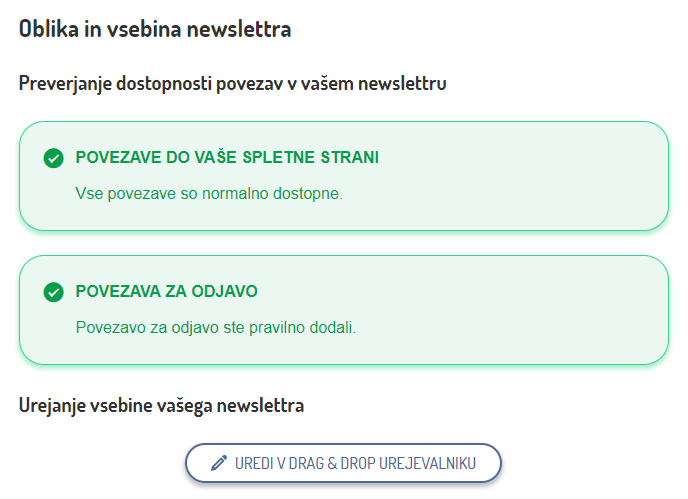The width and height of the screenshot is (688, 499).
Task: Click the 'POVEZAVA ZA ODJAVO' title text
Action: (167, 292)
